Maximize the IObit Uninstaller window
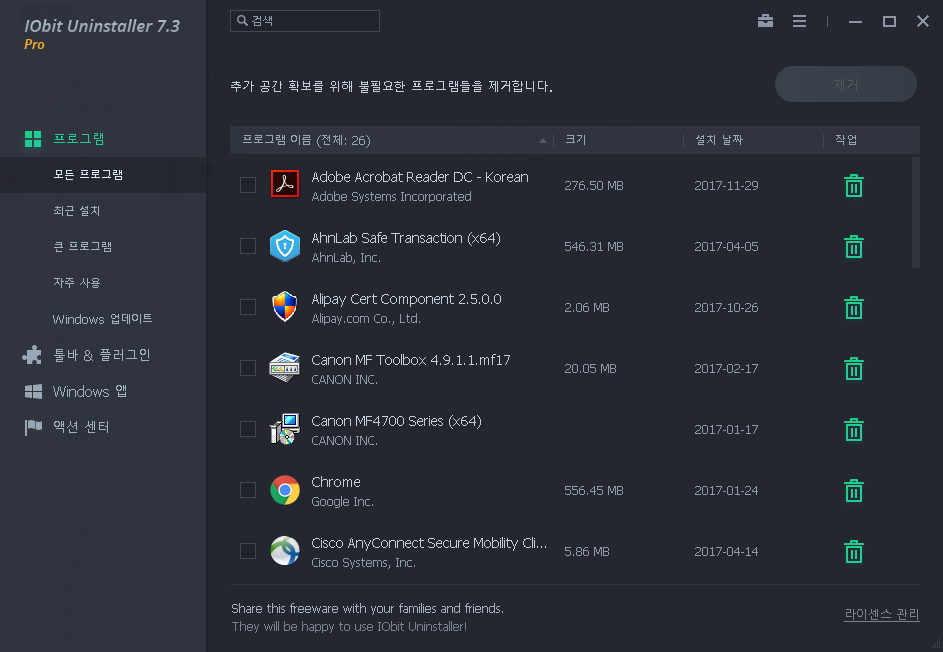Image resolution: width=943 pixels, height=652 pixels. click(x=889, y=22)
